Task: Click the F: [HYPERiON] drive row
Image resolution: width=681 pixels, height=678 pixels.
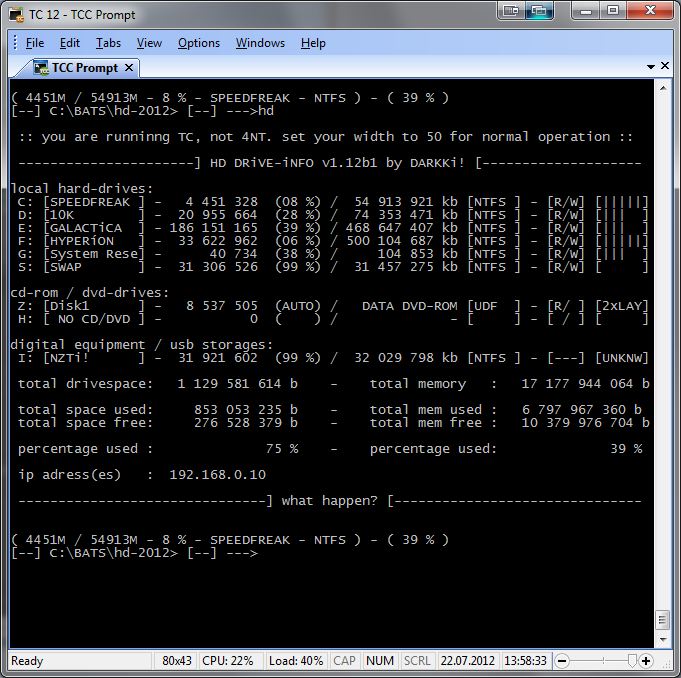Action: (x=333, y=241)
